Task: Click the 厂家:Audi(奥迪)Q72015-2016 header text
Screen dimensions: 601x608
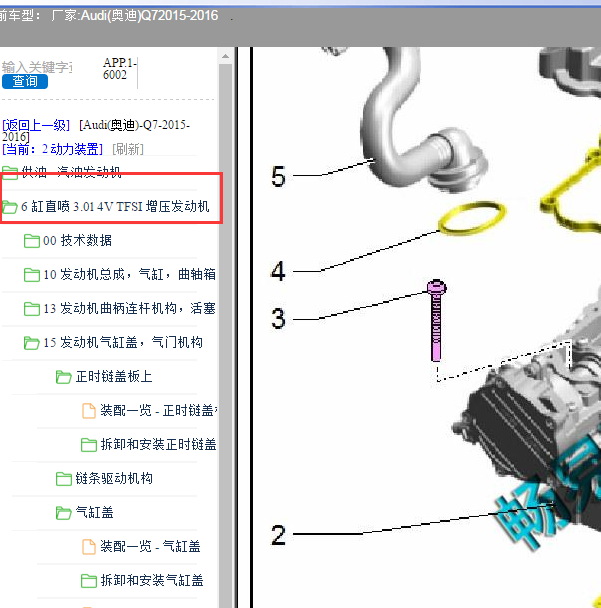Action: [x=135, y=16]
